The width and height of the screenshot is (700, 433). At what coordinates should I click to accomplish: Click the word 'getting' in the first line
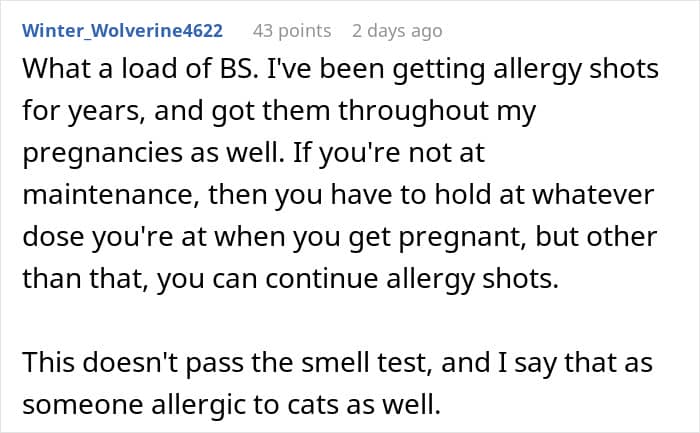tap(439, 69)
